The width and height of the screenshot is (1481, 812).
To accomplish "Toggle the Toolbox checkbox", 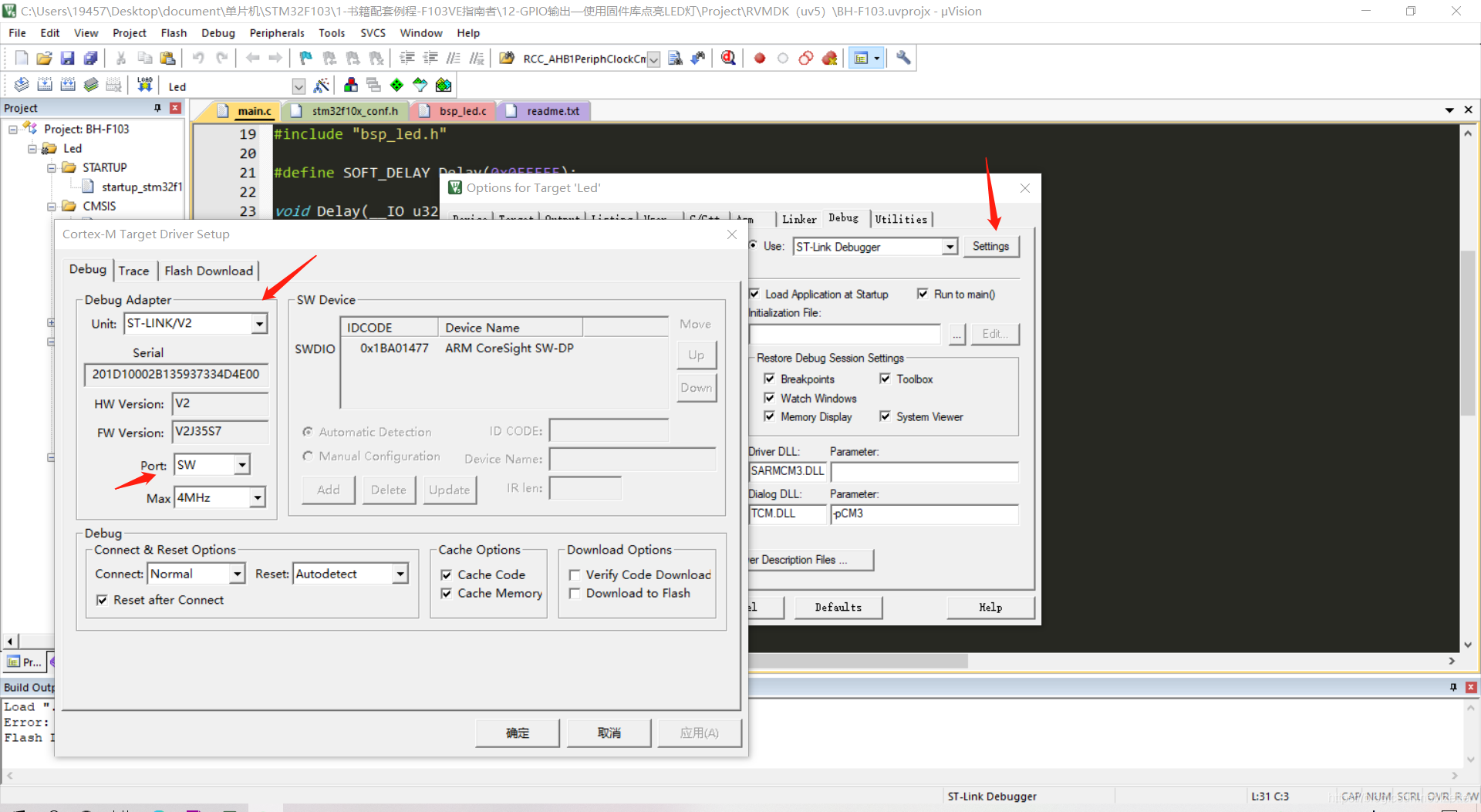I will click(885, 379).
